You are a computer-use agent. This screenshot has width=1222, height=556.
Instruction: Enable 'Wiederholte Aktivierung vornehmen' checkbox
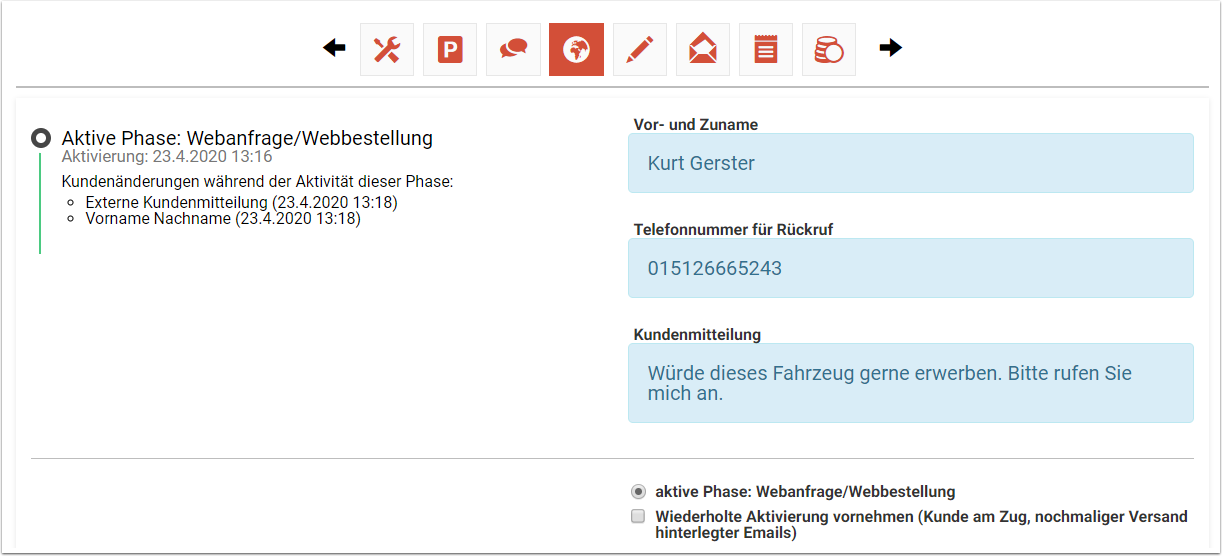(638, 517)
